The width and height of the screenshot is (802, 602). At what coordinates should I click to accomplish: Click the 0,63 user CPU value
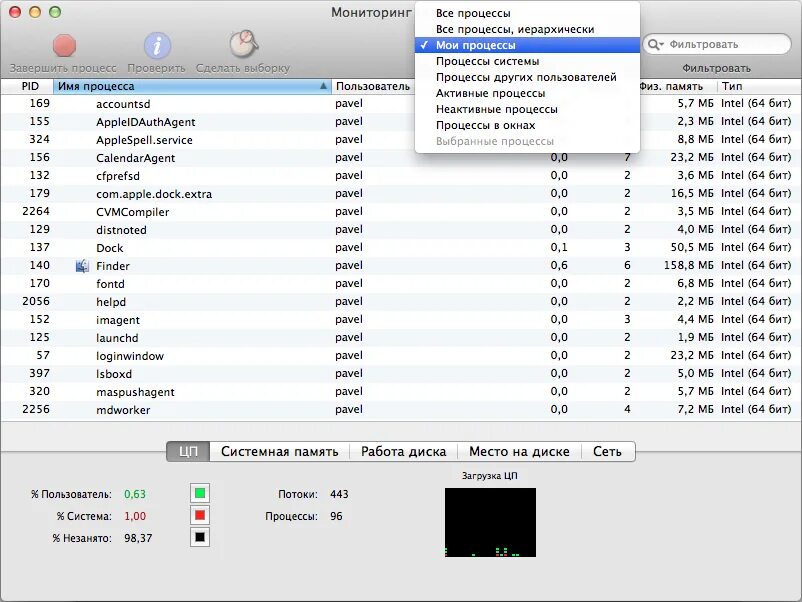coord(135,494)
